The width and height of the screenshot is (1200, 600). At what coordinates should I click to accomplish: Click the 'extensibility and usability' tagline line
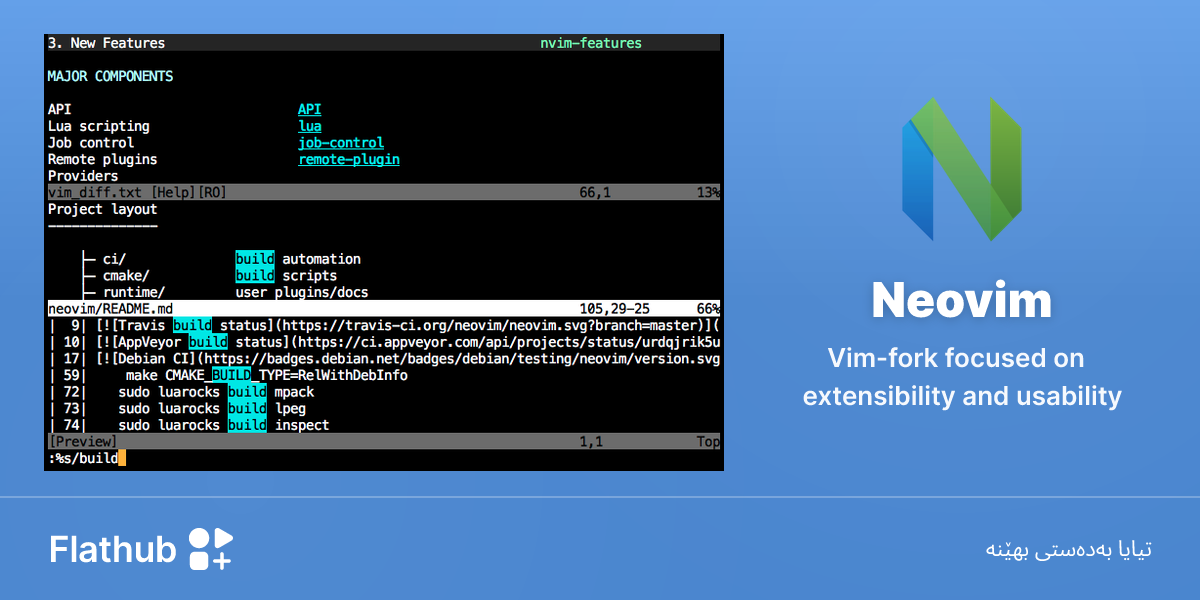[x=962, y=396]
